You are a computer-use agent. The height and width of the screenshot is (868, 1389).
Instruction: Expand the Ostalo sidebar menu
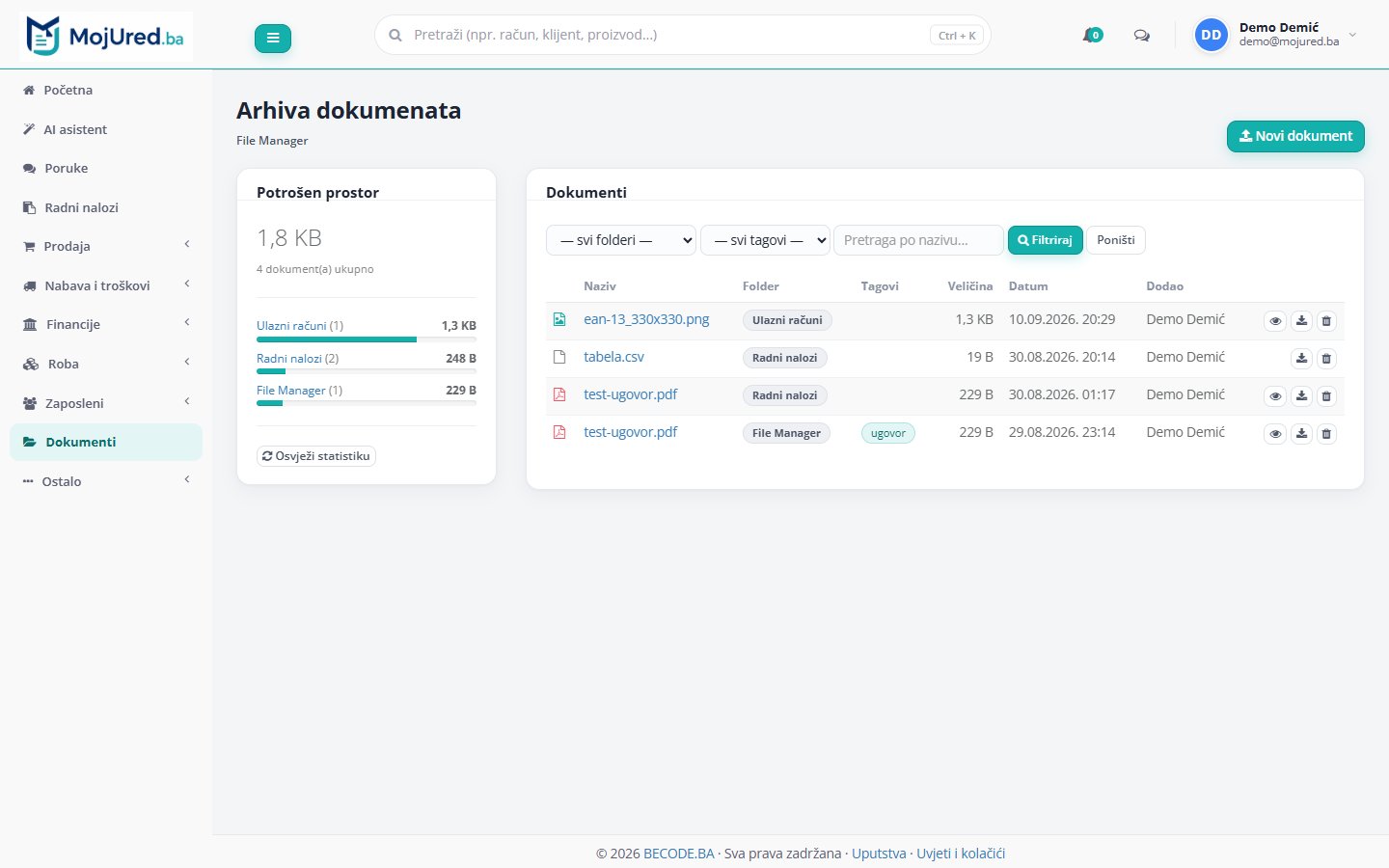(x=106, y=481)
